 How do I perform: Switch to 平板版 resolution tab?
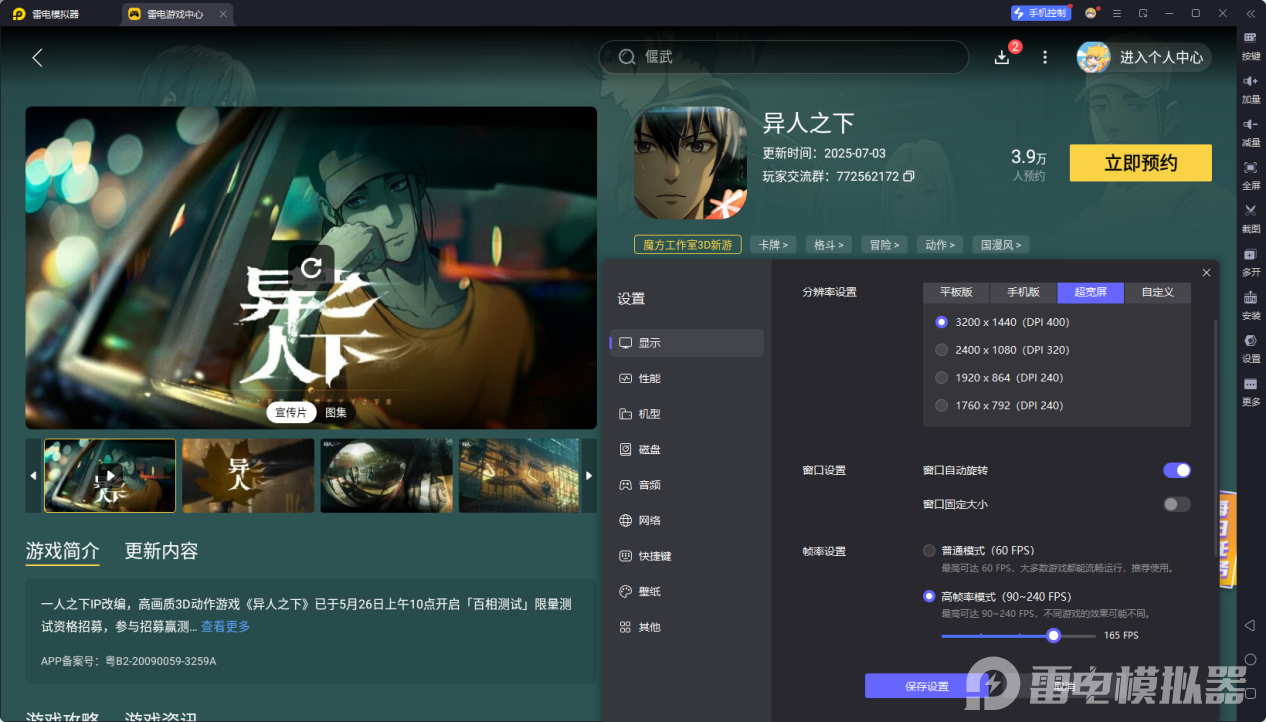click(956, 293)
